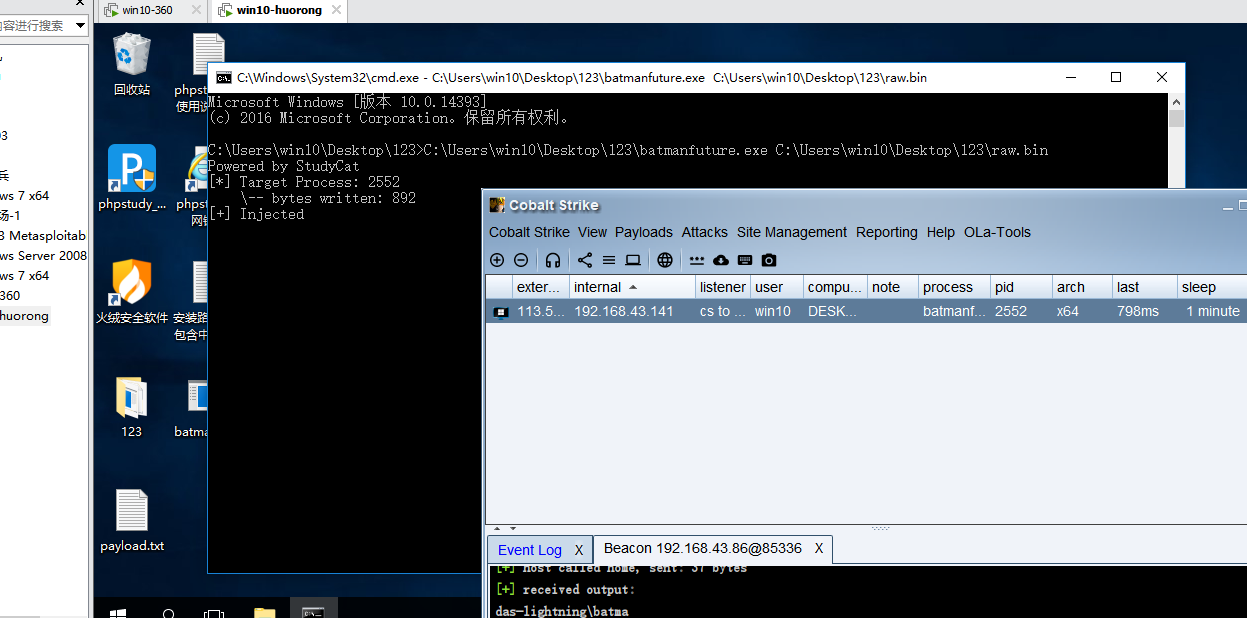Image resolution: width=1247 pixels, height=618 pixels.
Task: Open Credentials via the password-dots icon
Action: click(697, 260)
